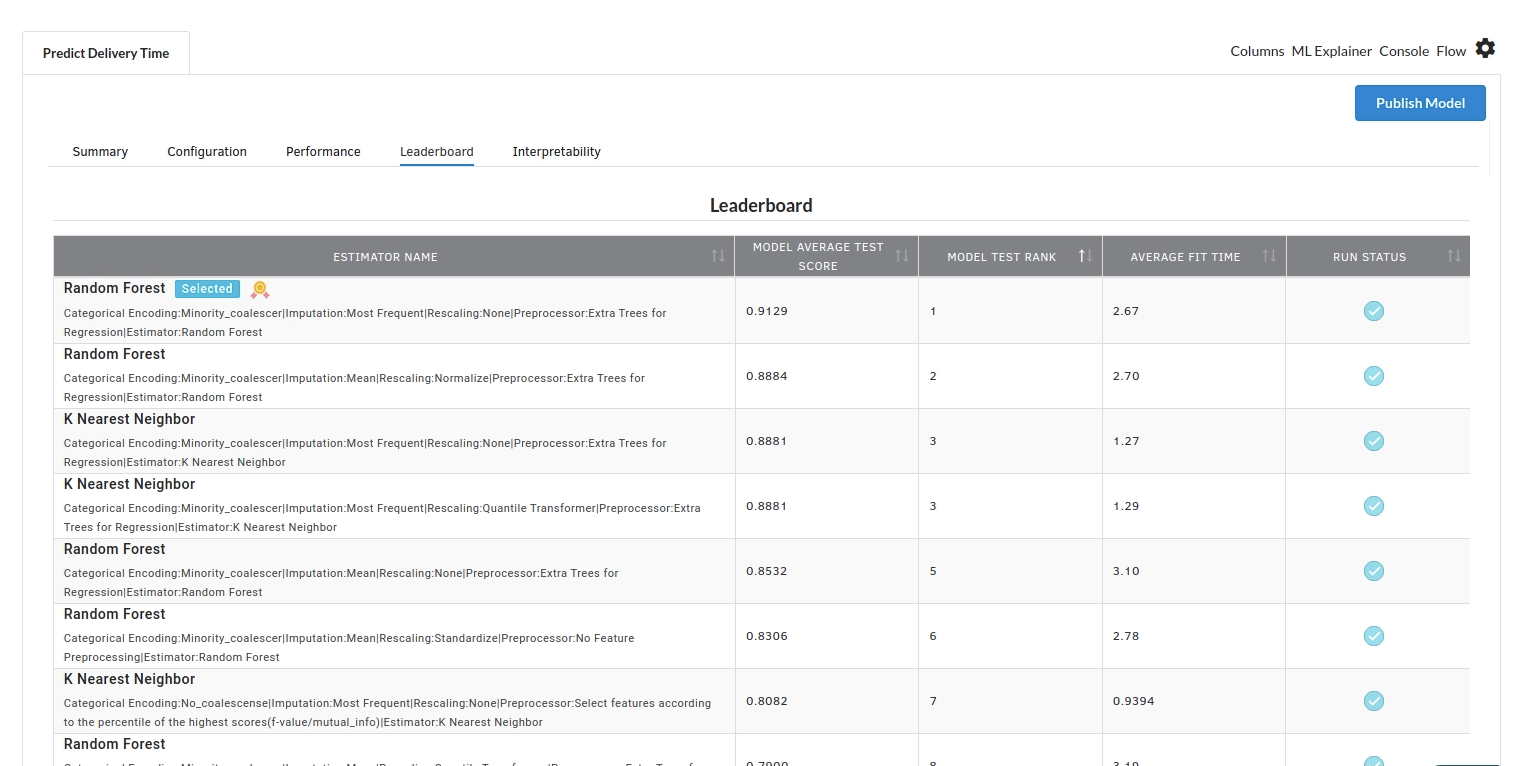Click the score value 0.8884
This screenshot has width=1528, height=766.
767,376
